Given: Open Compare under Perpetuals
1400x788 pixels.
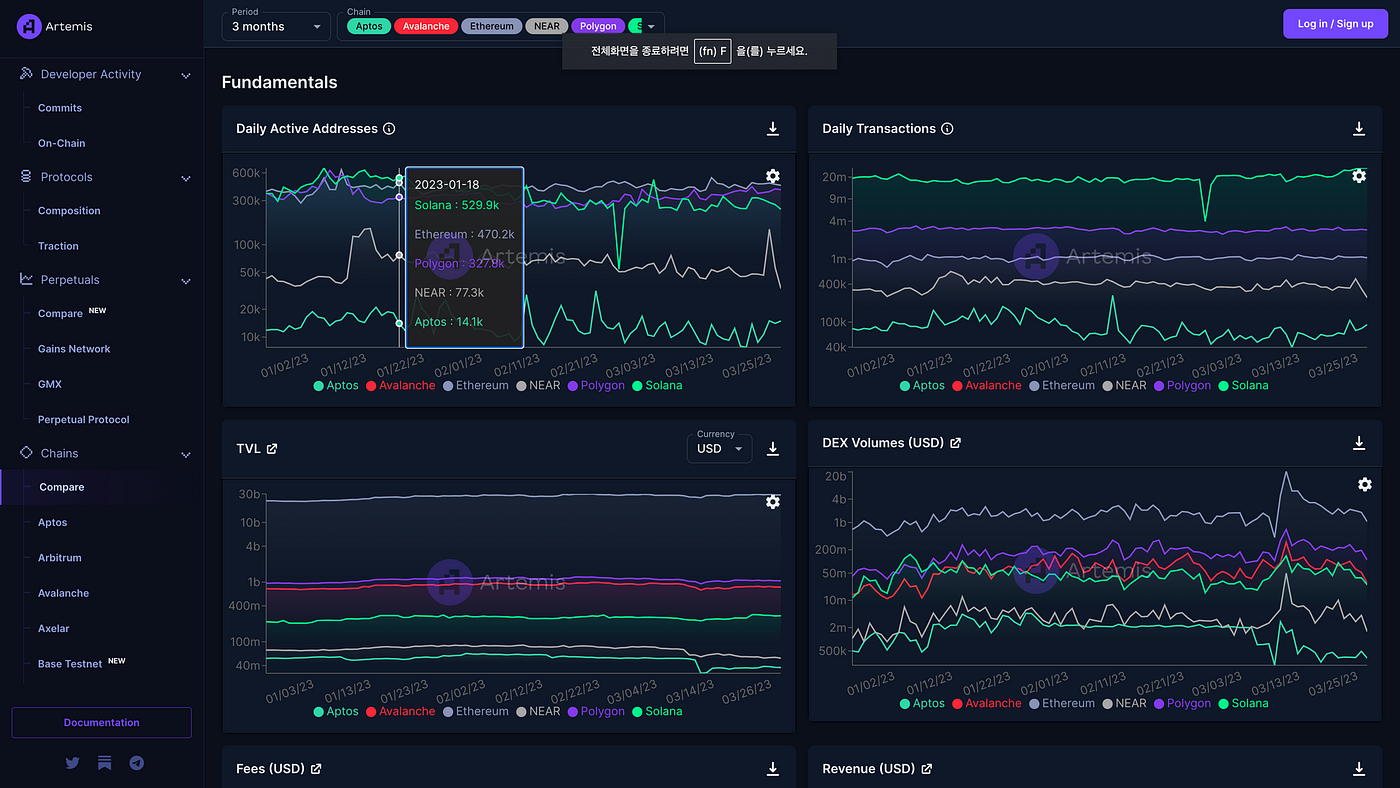Looking at the screenshot, I should coord(60,314).
